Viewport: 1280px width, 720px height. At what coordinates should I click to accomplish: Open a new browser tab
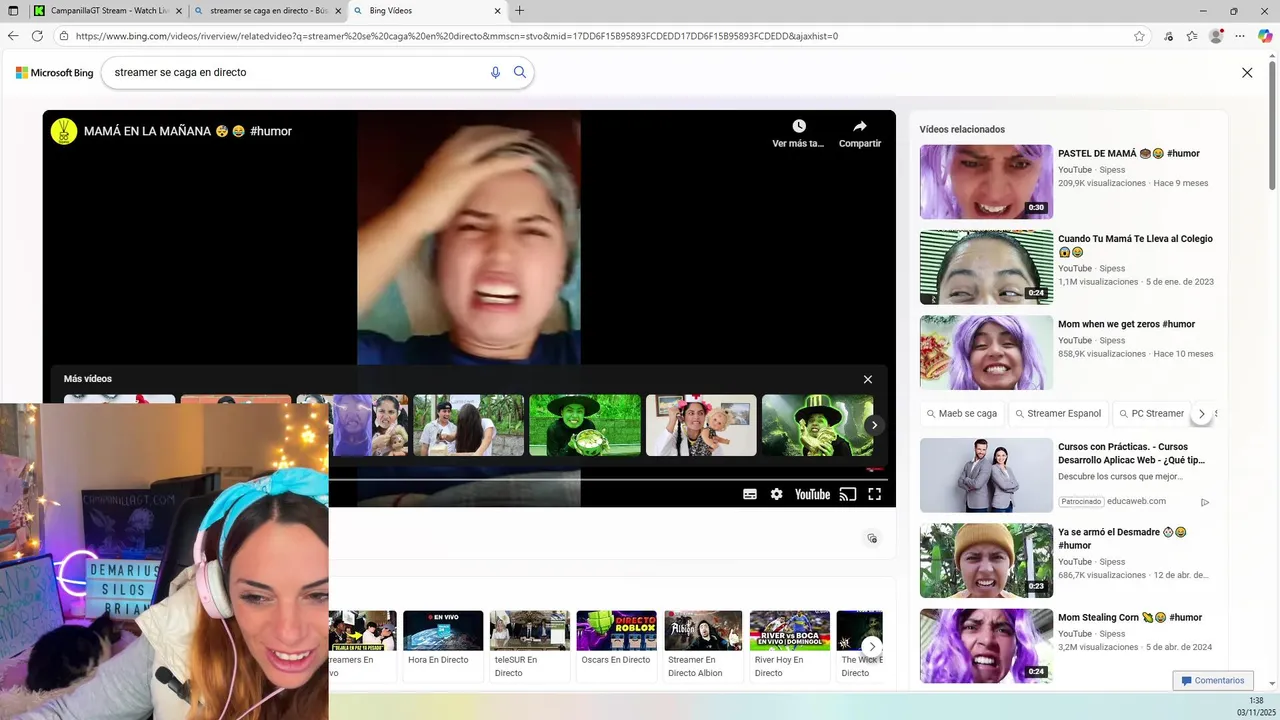pos(520,11)
